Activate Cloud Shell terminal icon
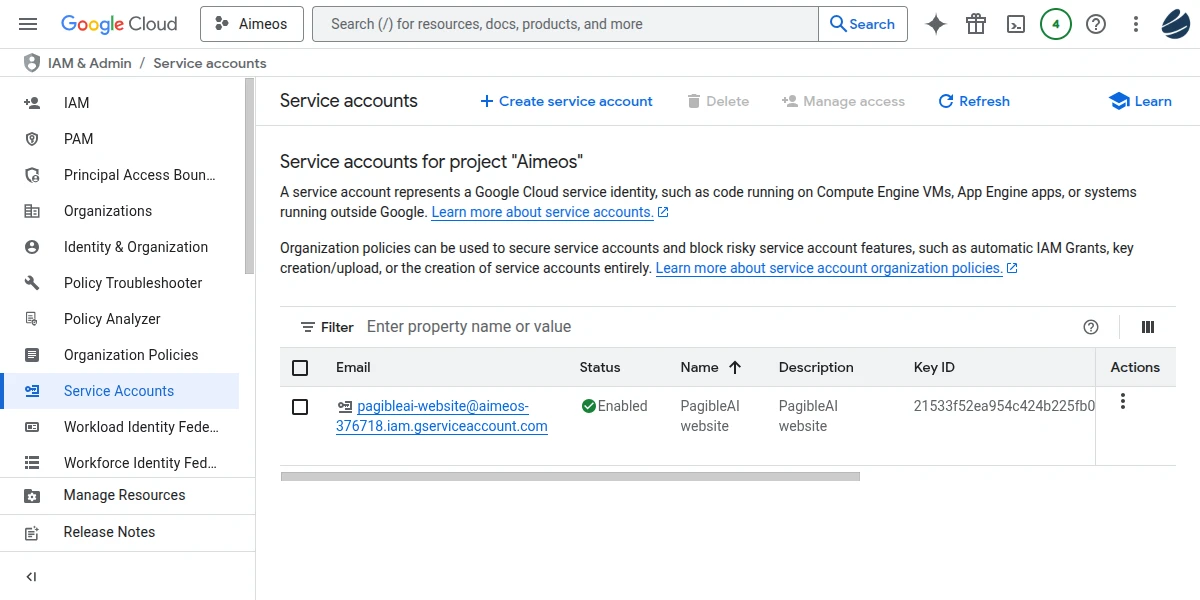The image size is (1200, 600). (x=1016, y=24)
